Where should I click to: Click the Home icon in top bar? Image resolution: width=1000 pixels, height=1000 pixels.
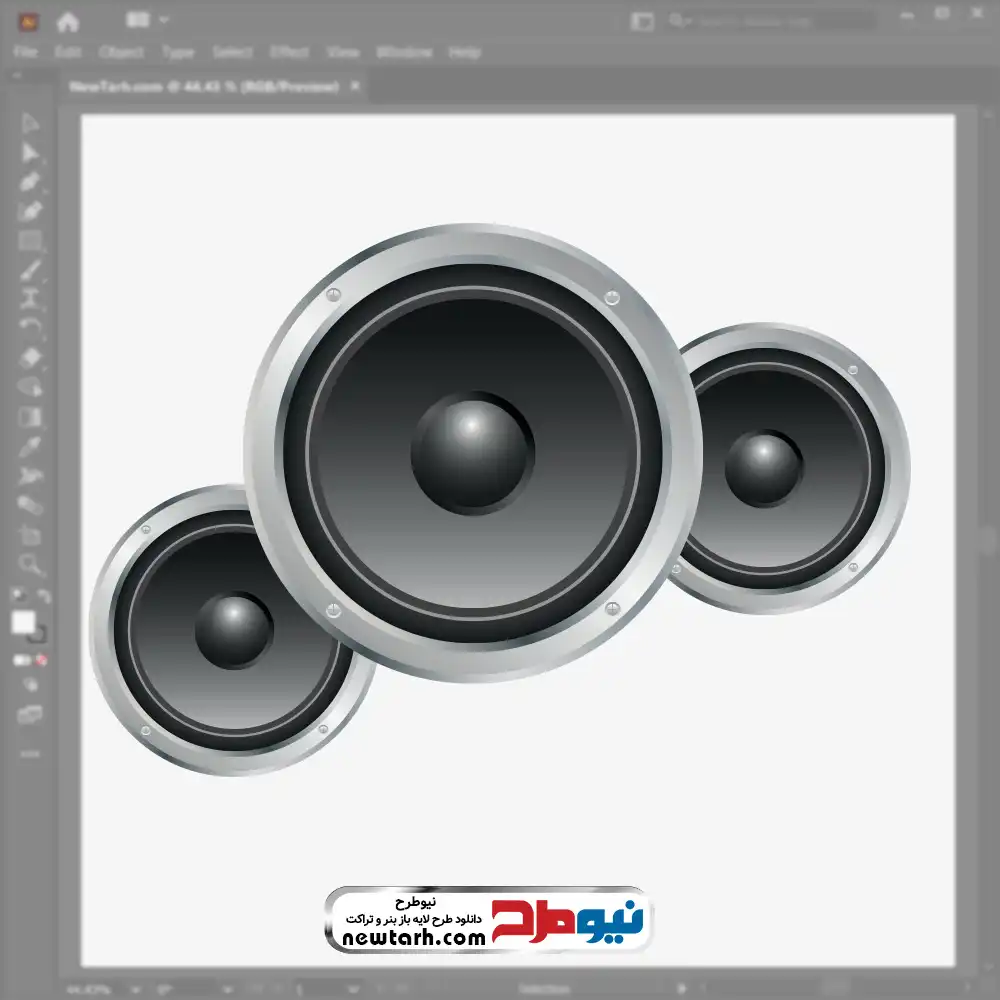pyautogui.click(x=68, y=21)
